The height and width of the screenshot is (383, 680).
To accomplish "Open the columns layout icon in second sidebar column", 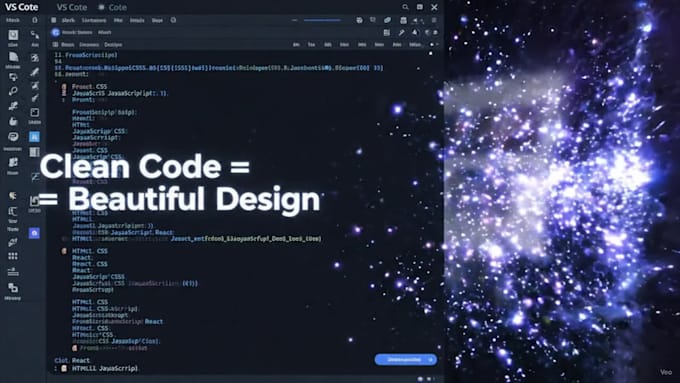I will point(34,152).
